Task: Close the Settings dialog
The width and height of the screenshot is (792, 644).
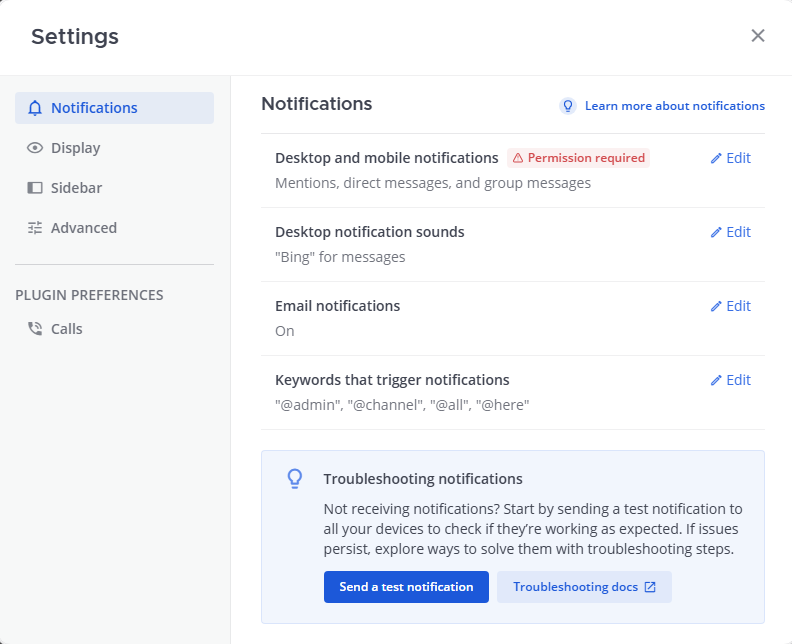Action: [x=758, y=35]
